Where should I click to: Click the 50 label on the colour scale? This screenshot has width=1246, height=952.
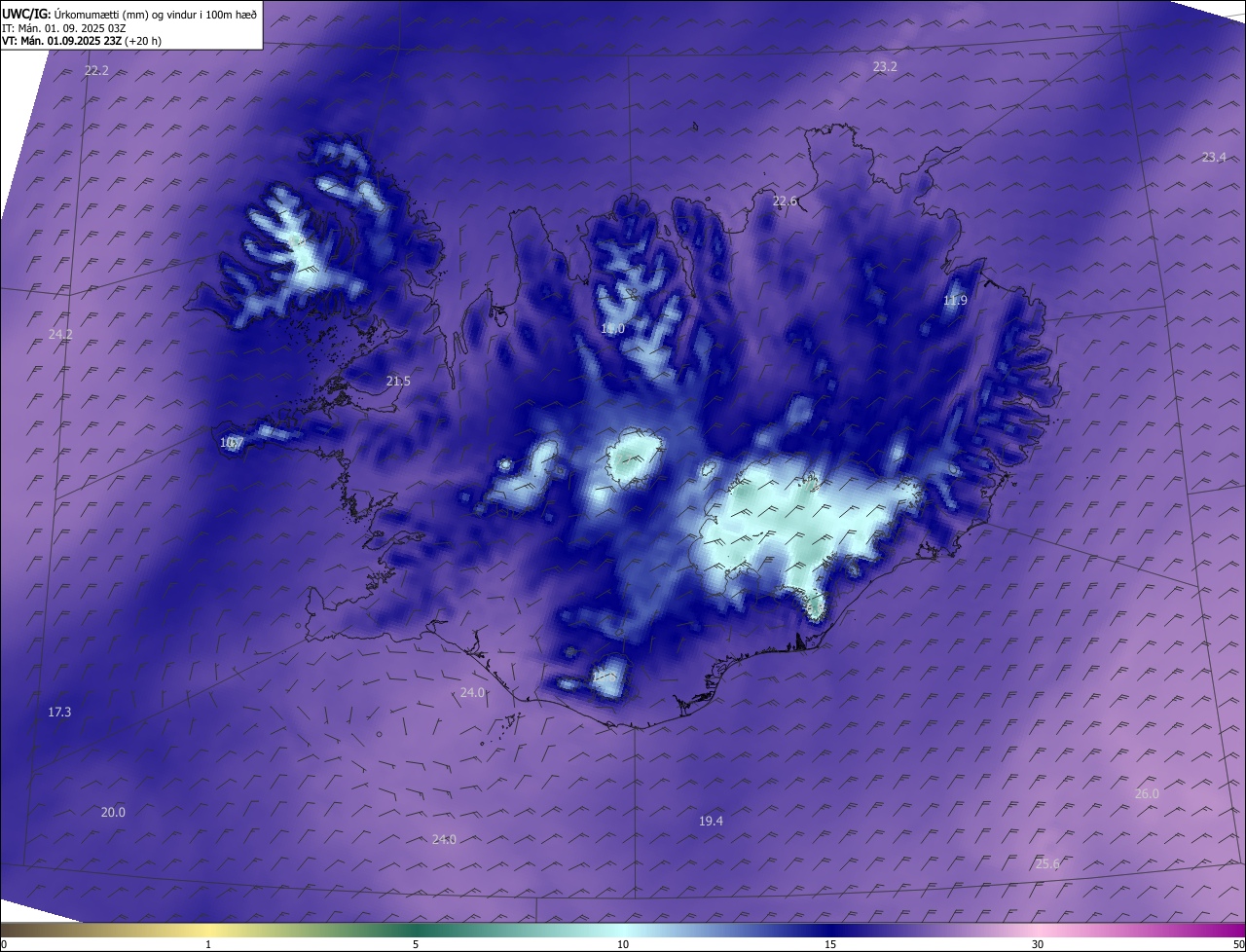point(1238,944)
